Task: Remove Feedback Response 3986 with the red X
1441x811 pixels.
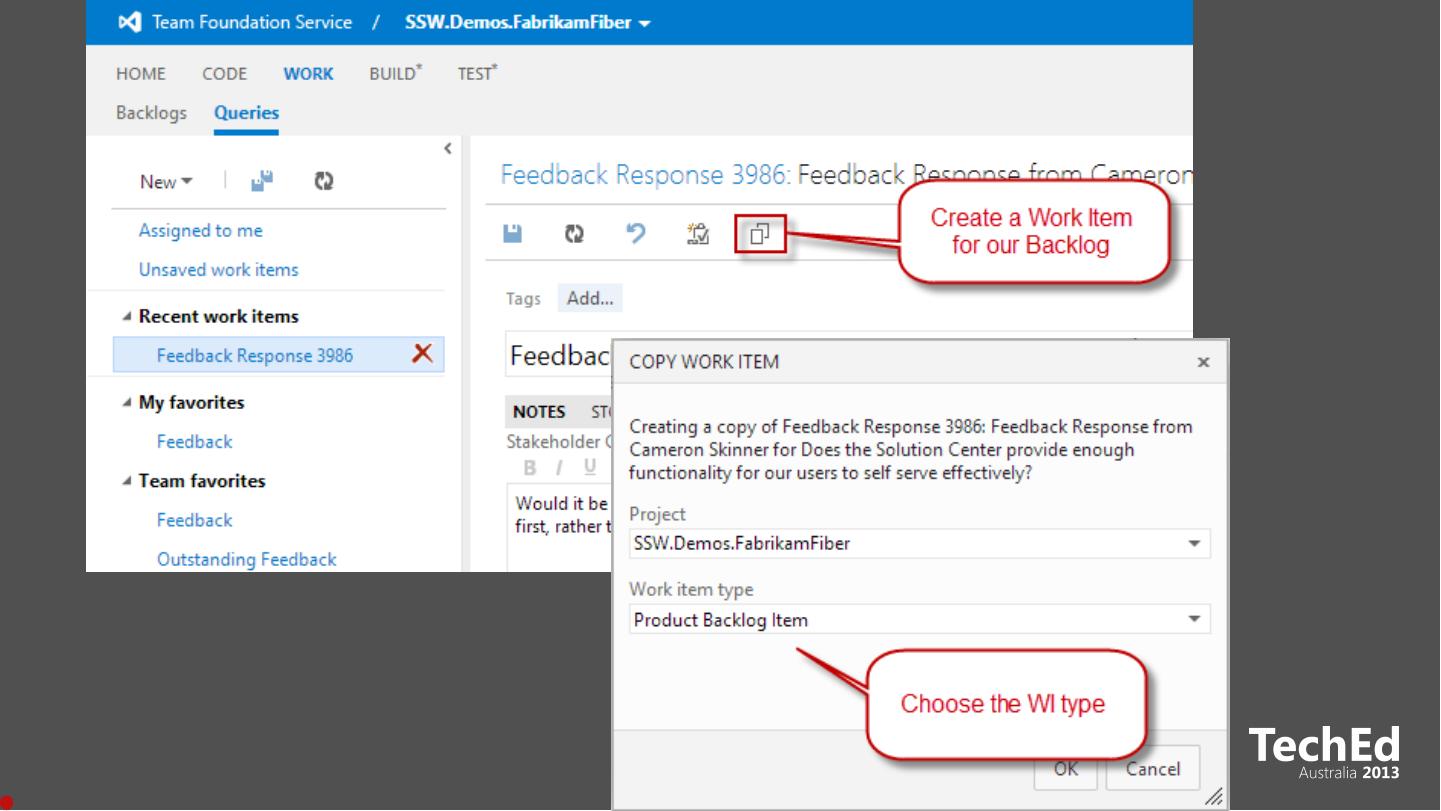Action: click(422, 354)
